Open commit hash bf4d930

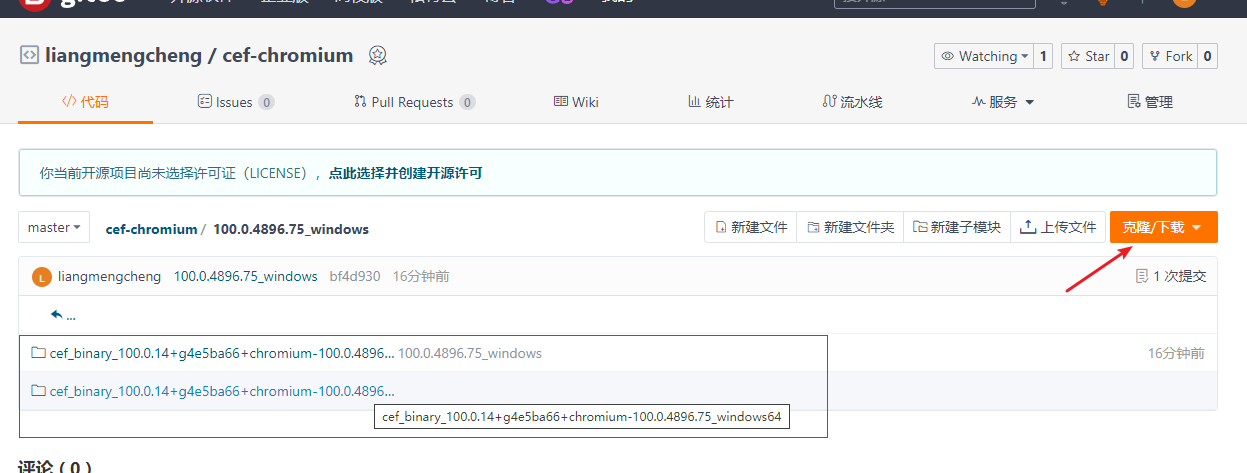[355, 276]
